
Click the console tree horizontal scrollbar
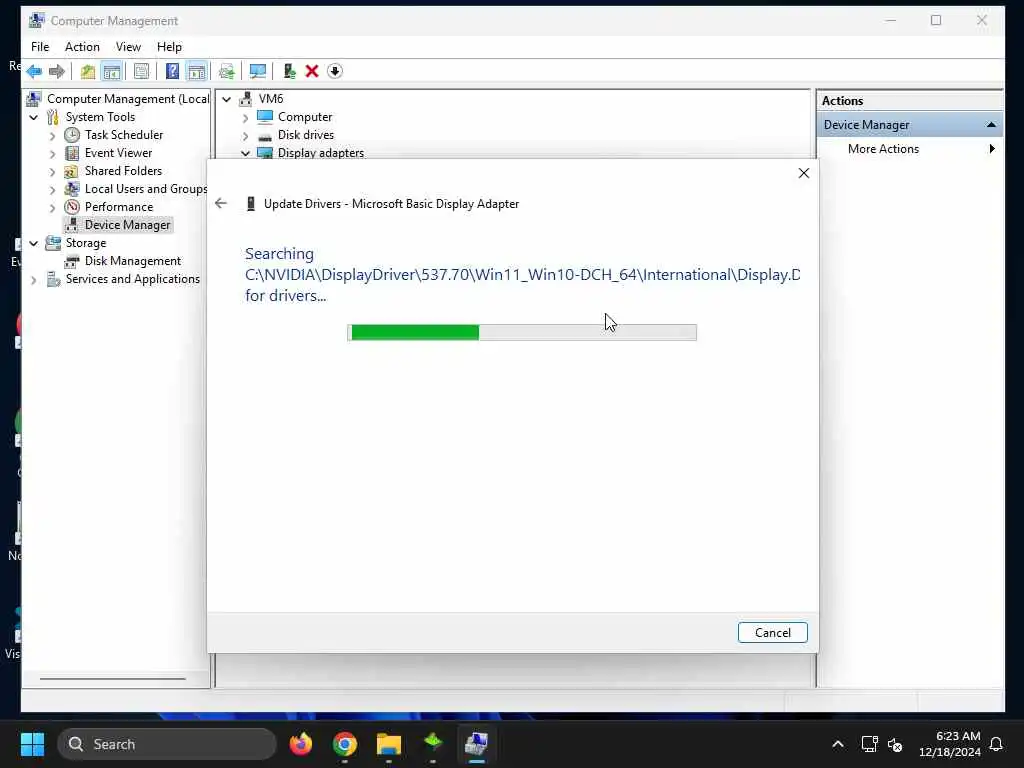point(113,679)
